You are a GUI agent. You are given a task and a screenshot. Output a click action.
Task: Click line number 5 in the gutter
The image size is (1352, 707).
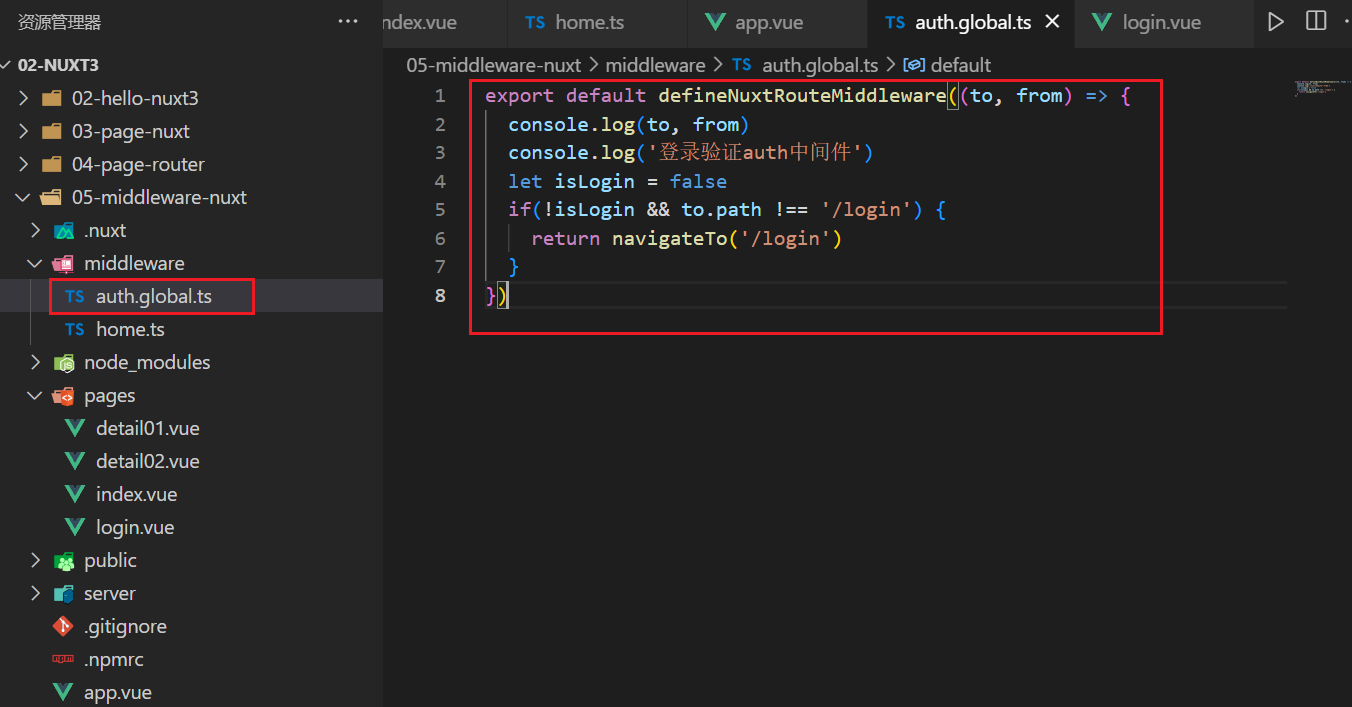point(440,210)
